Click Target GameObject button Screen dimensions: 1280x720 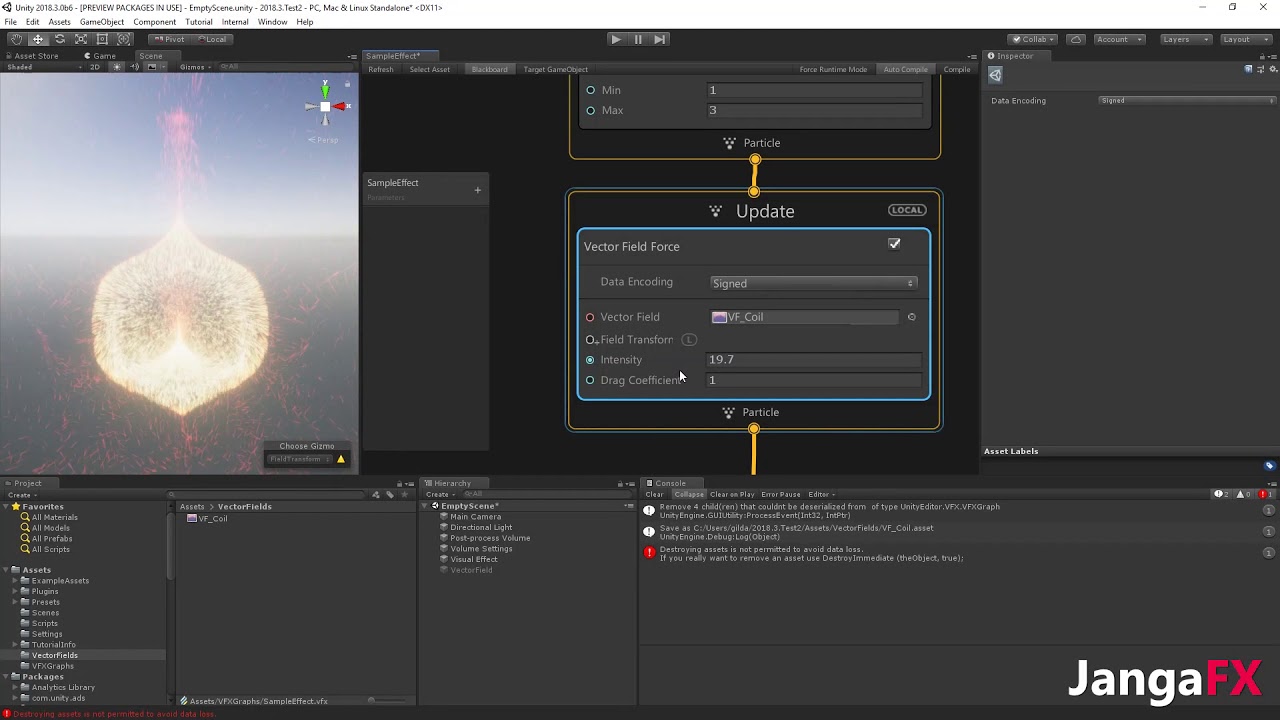click(556, 69)
